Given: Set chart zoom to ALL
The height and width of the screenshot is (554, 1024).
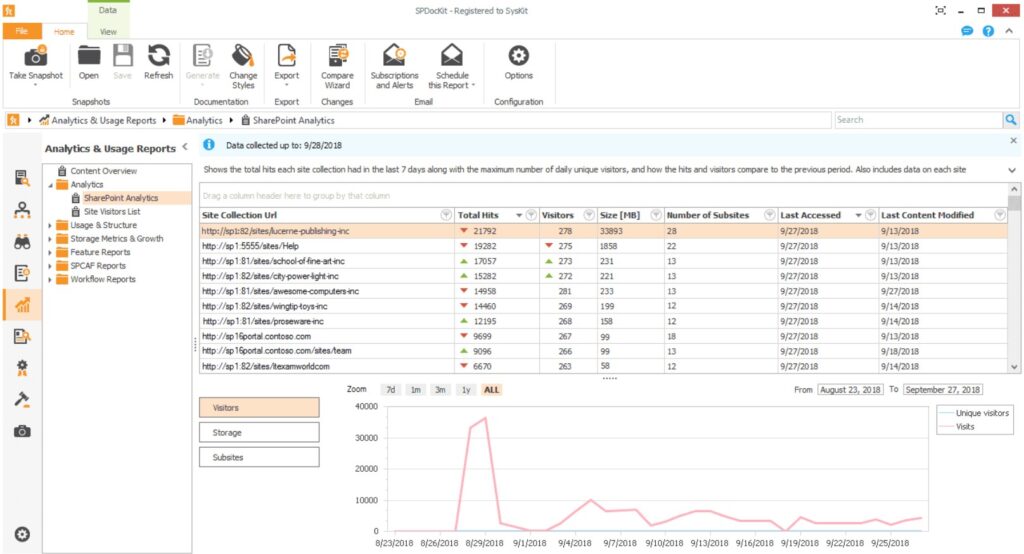Looking at the screenshot, I should click(491, 390).
